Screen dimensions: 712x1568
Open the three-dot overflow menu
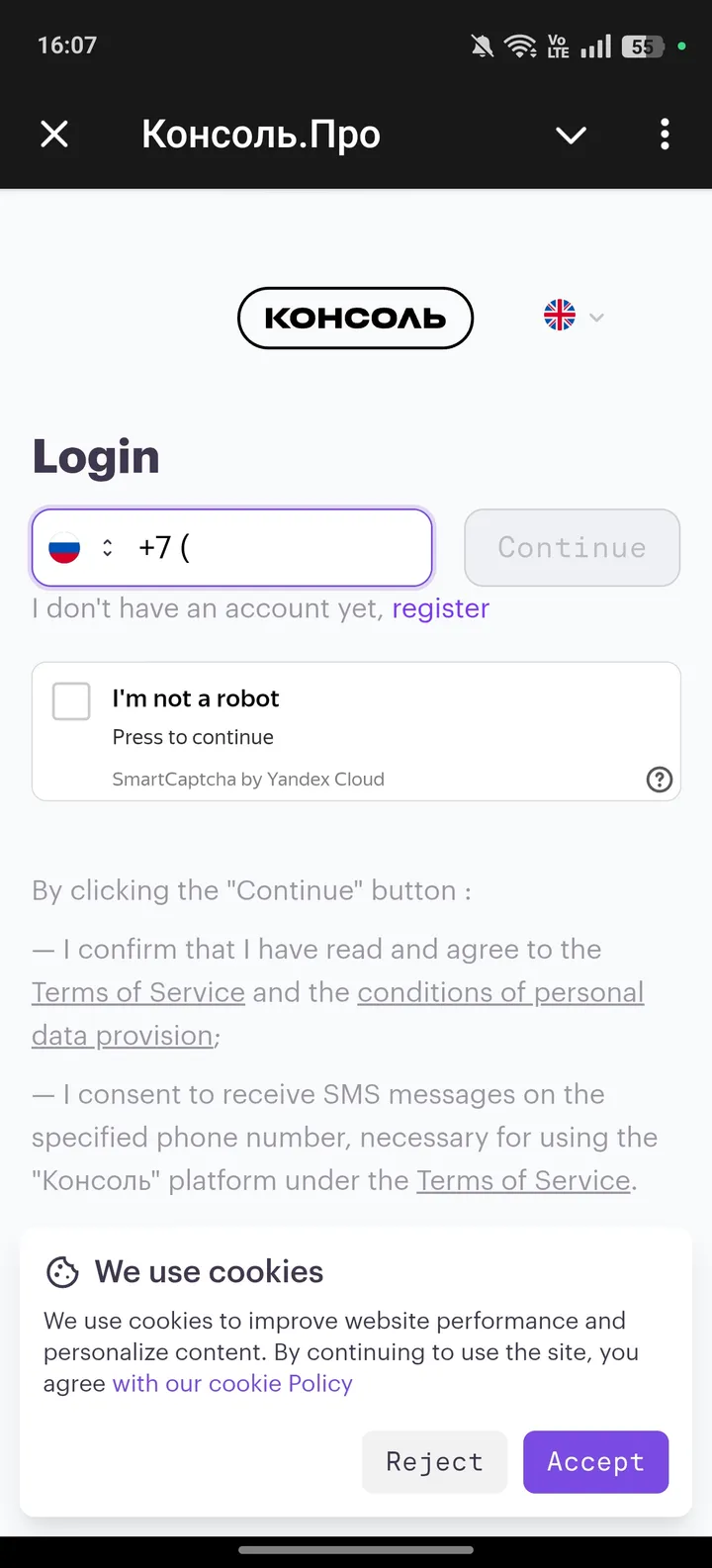click(x=665, y=135)
